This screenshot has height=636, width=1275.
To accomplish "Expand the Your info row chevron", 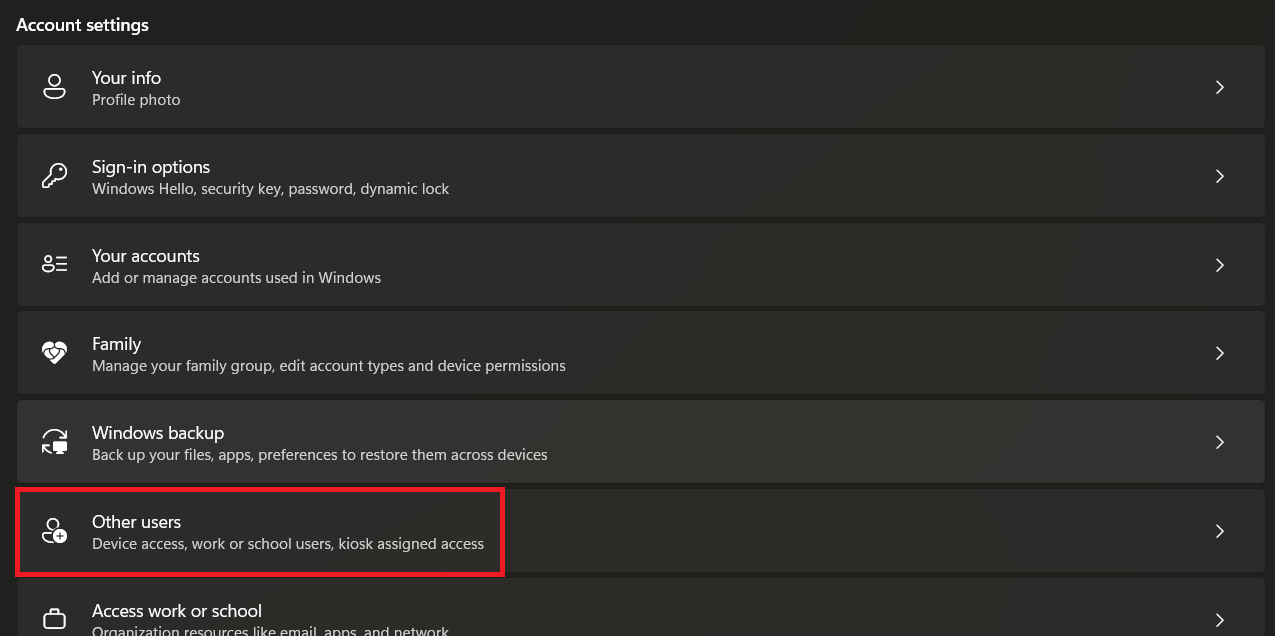I will (x=1219, y=87).
